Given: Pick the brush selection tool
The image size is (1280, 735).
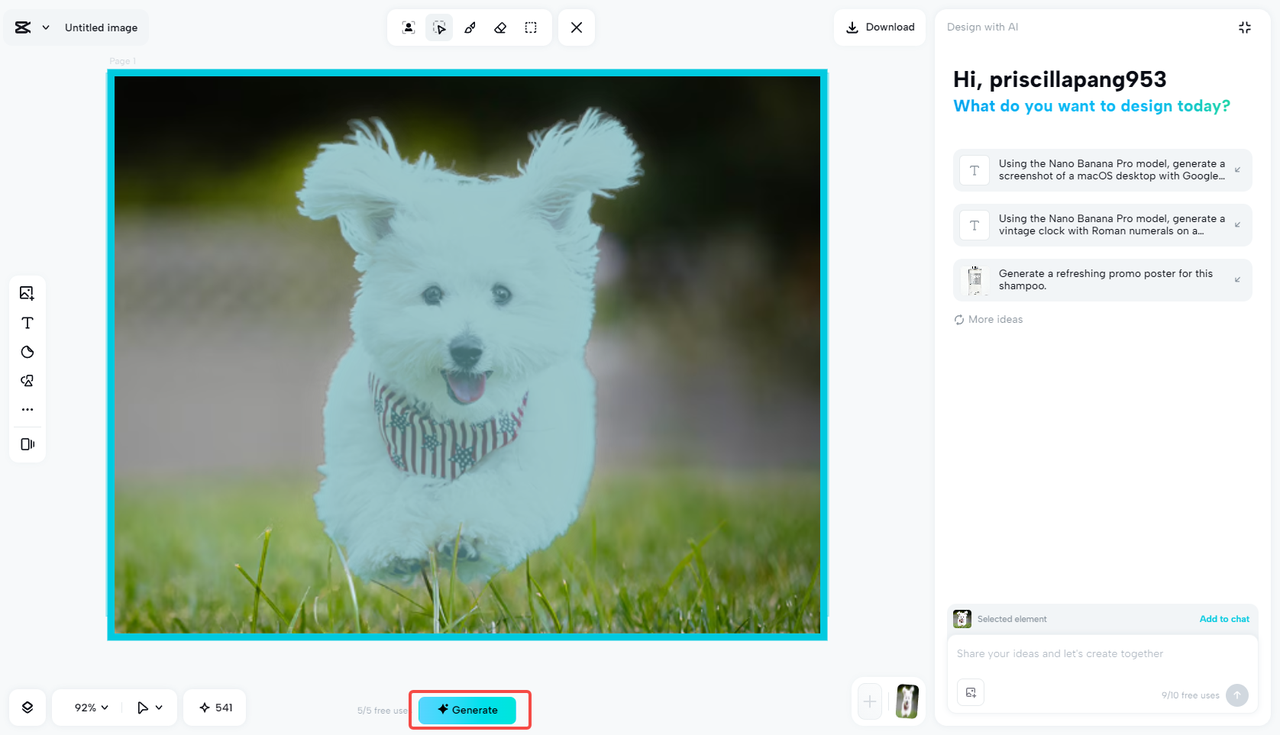Looking at the screenshot, I should coord(470,28).
